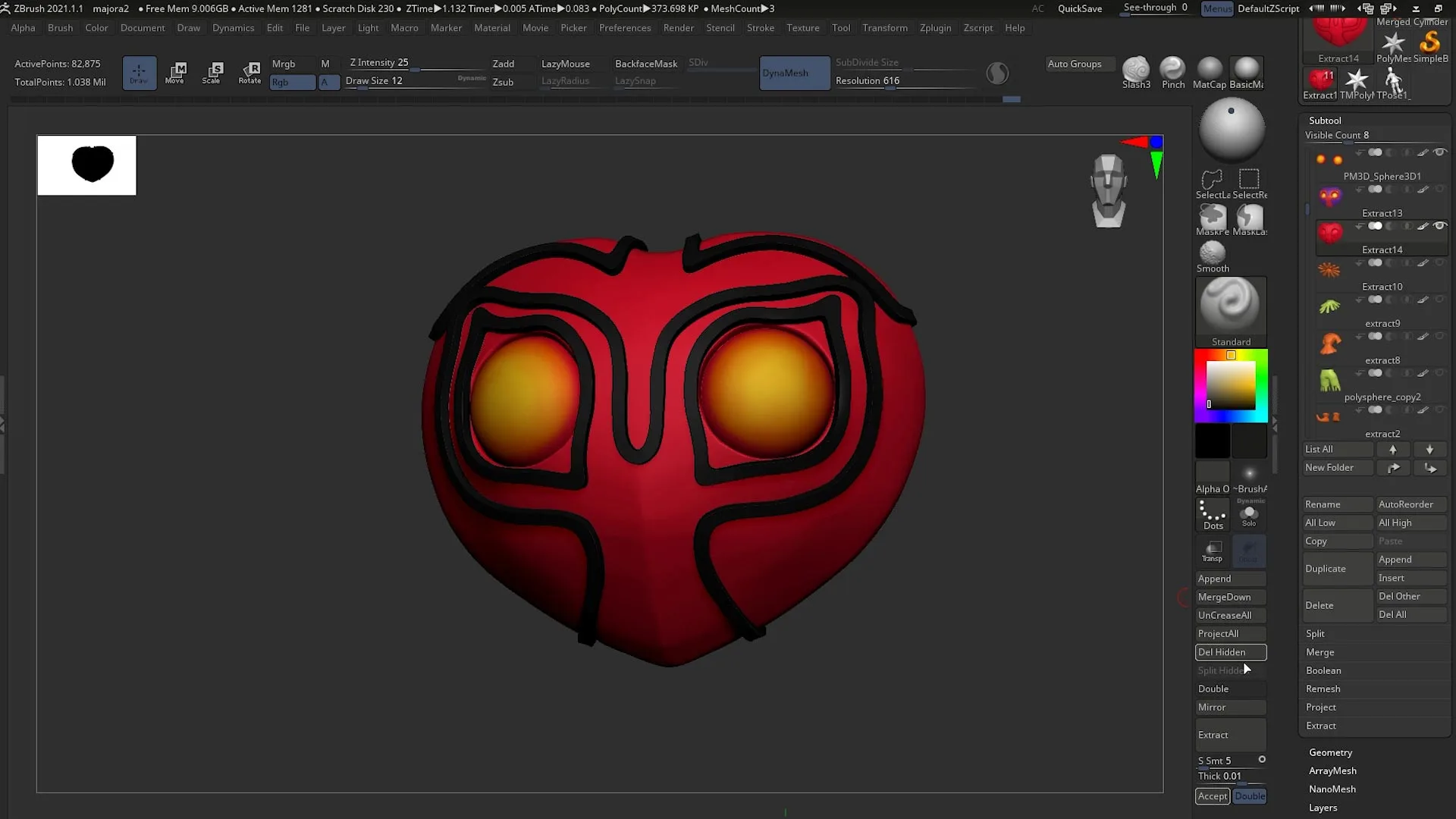Click the Alpha thumbnail showing the heart shape
The width and height of the screenshot is (1456, 819).
point(86,165)
